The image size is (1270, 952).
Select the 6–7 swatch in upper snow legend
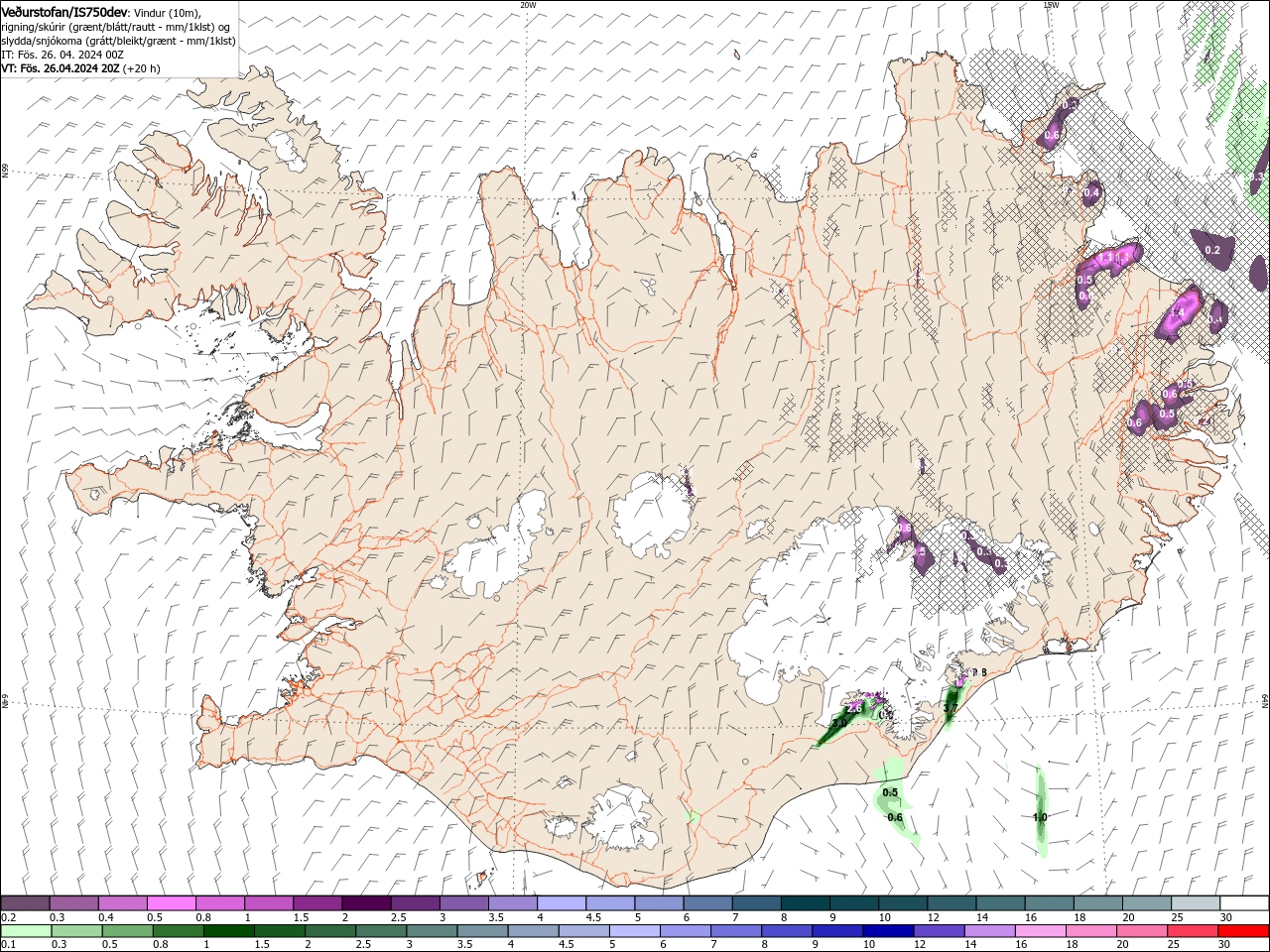click(x=707, y=902)
